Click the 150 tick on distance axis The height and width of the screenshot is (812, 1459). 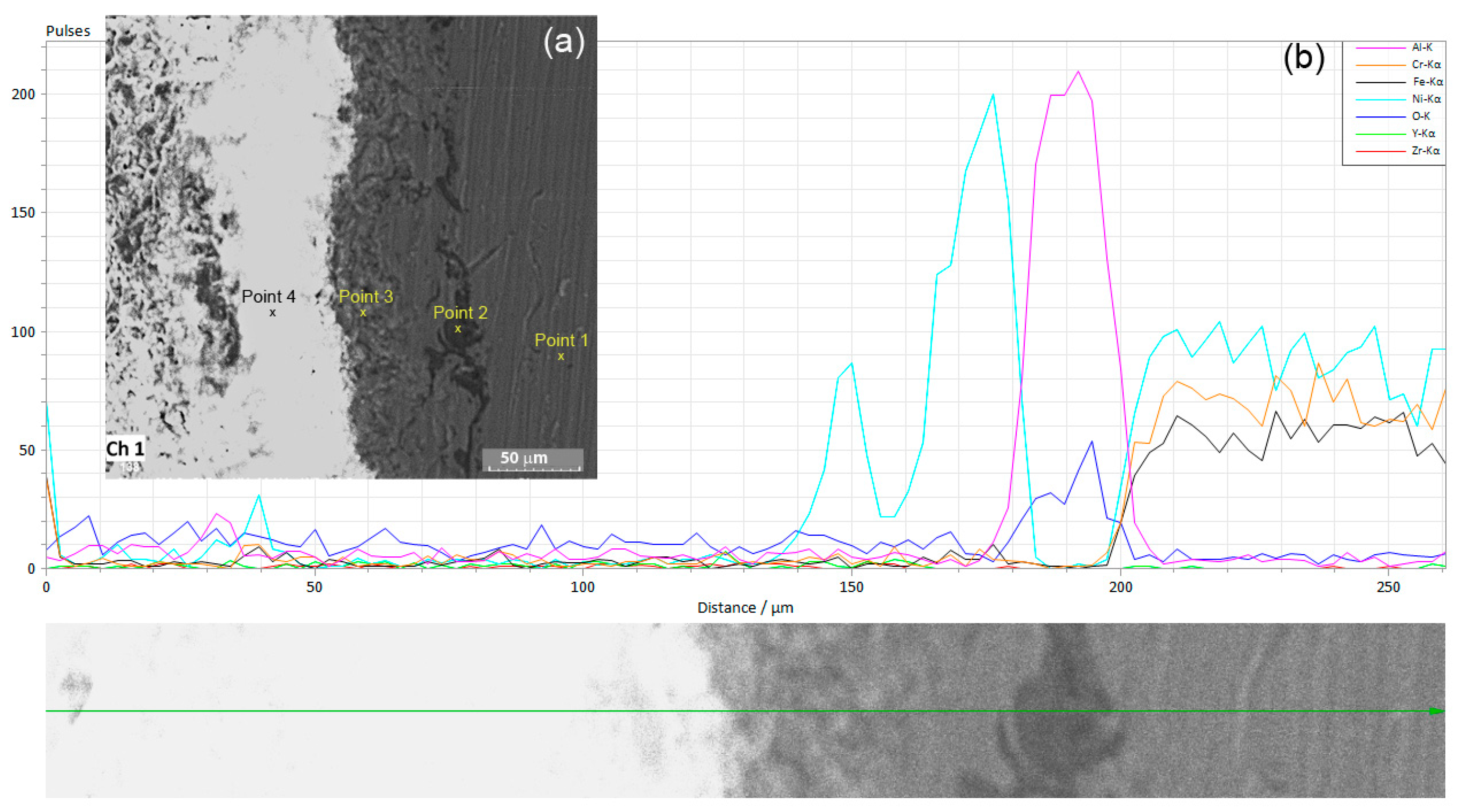[x=851, y=587]
